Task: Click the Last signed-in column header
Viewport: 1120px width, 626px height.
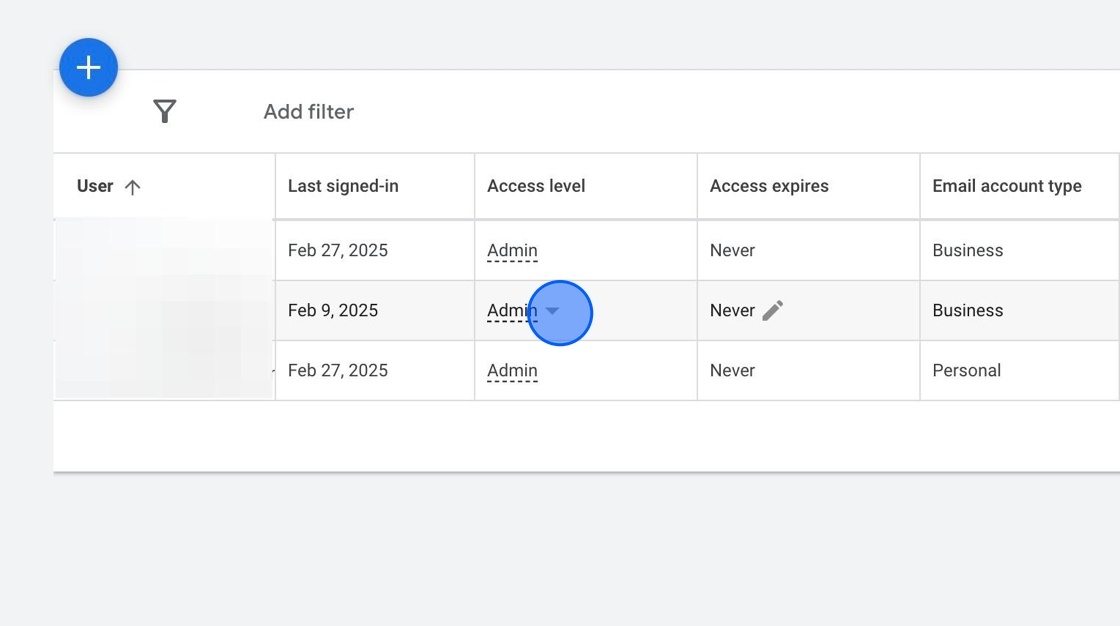Action: 343,185
